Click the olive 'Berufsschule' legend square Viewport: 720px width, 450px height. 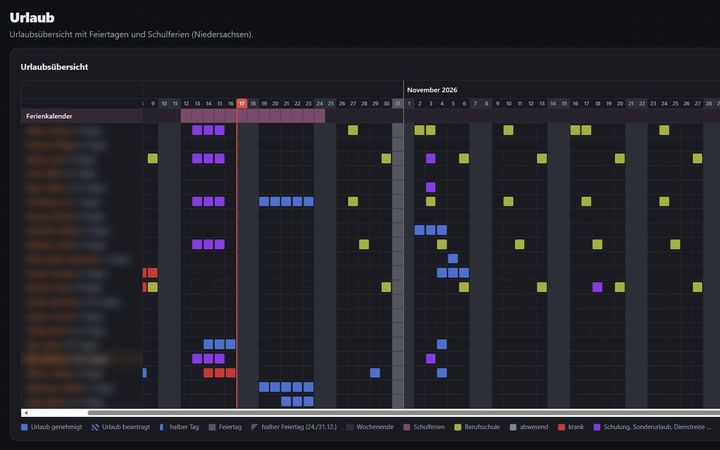pos(457,427)
